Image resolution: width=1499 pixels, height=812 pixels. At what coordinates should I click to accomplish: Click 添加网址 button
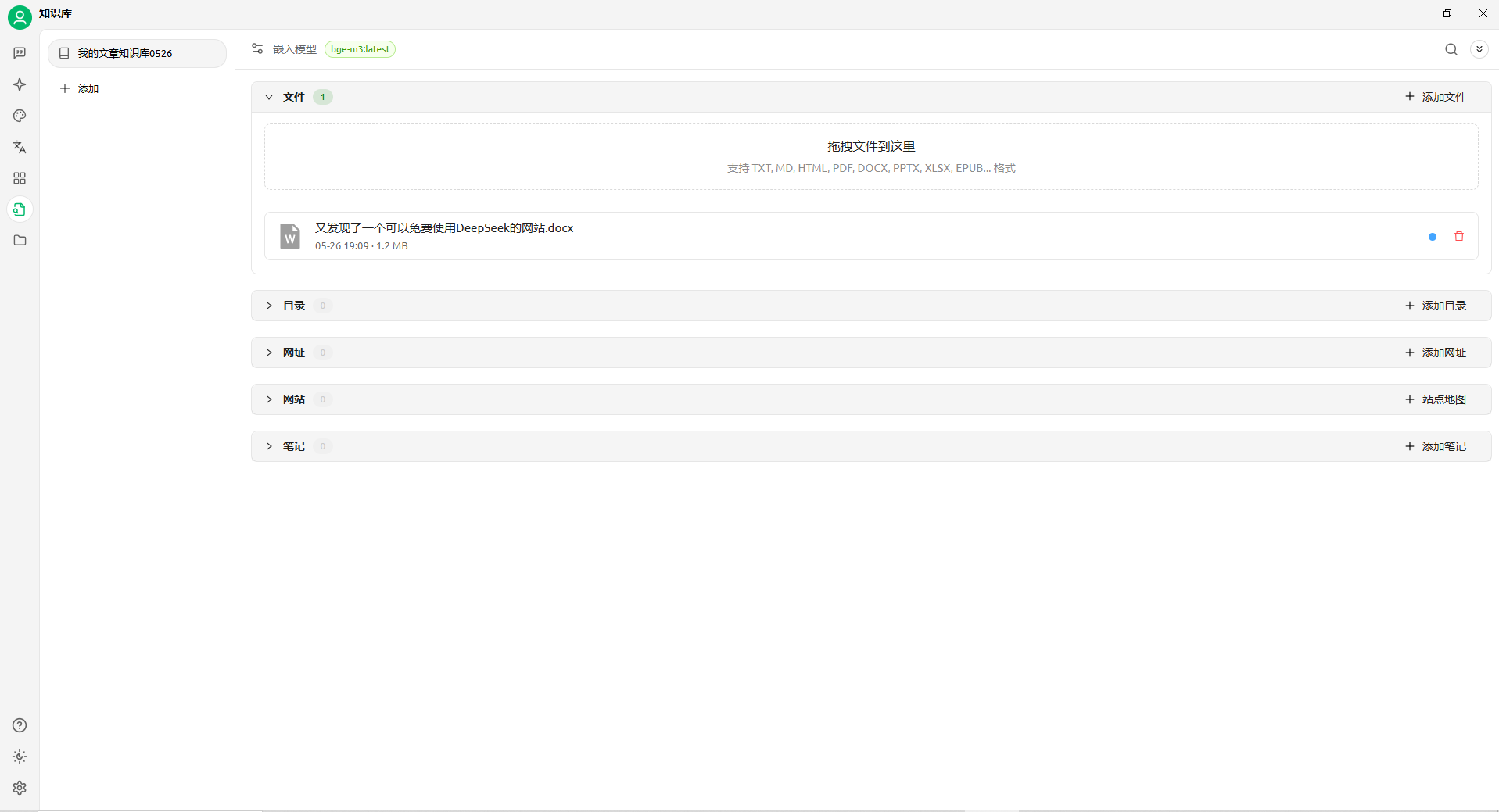[1436, 352]
